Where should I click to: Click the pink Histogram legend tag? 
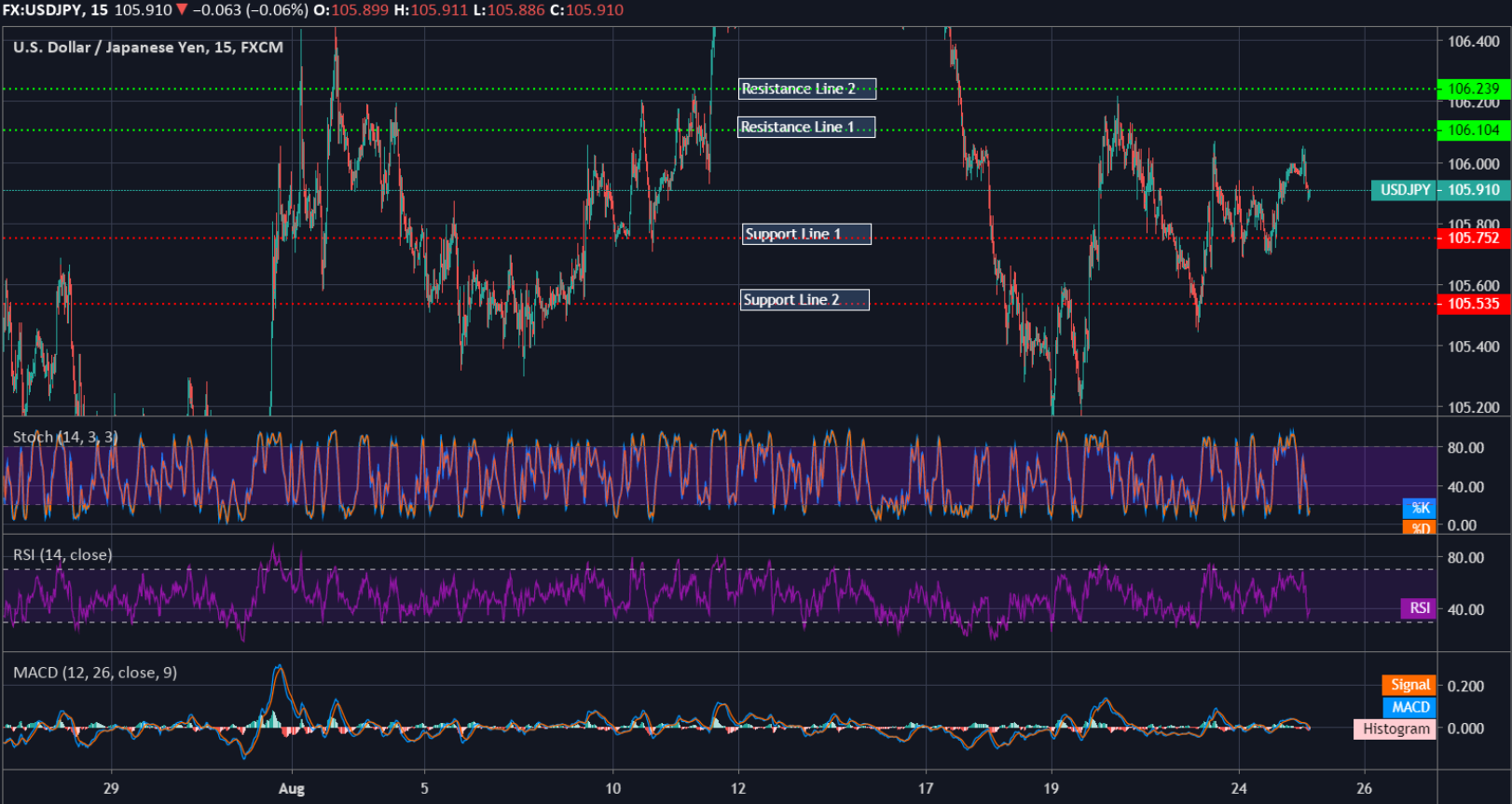[x=1395, y=729]
